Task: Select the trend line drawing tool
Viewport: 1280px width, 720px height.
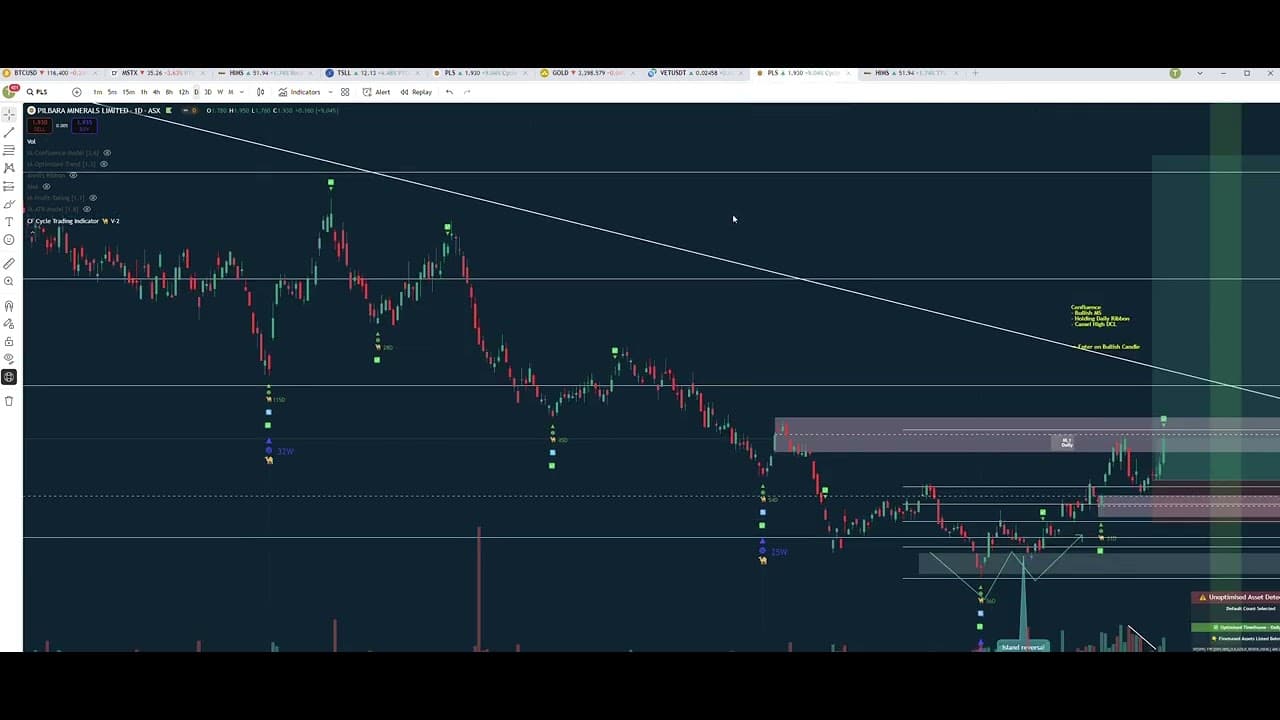Action: click(9, 132)
